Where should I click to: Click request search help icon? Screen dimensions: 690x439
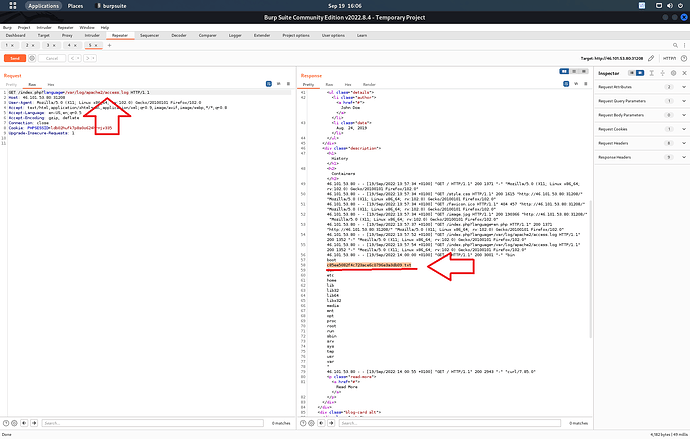pos(6,423)
